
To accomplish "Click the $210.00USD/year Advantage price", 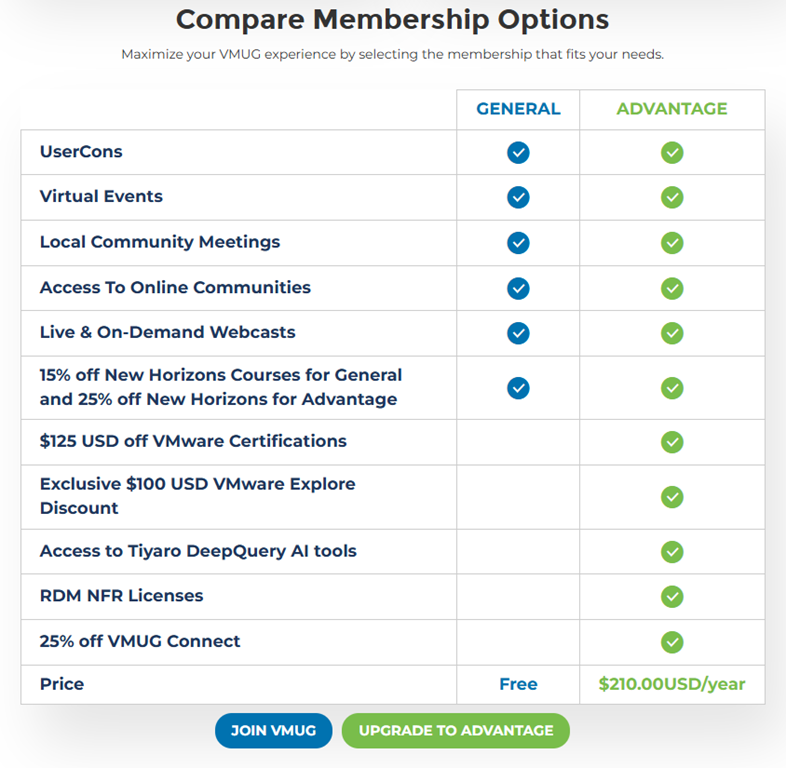I will pos(672,684).
